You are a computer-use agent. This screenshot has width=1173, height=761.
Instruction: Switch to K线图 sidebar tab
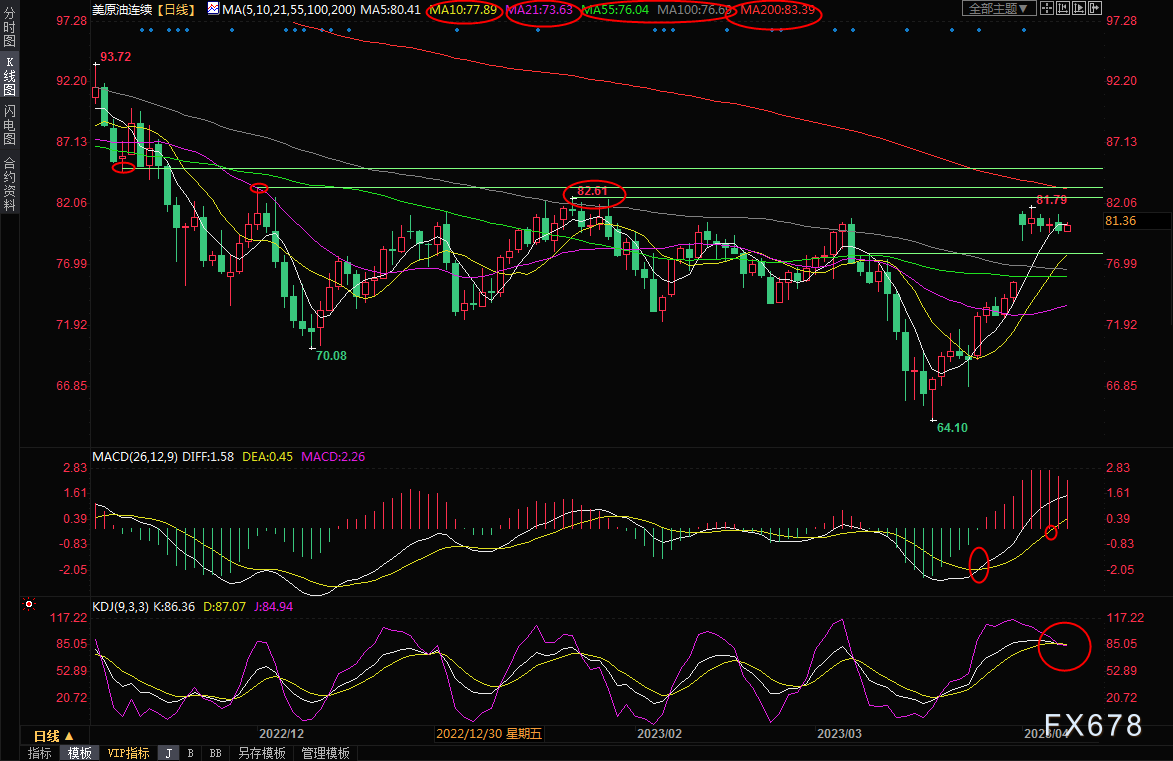(x=9, y=76)
